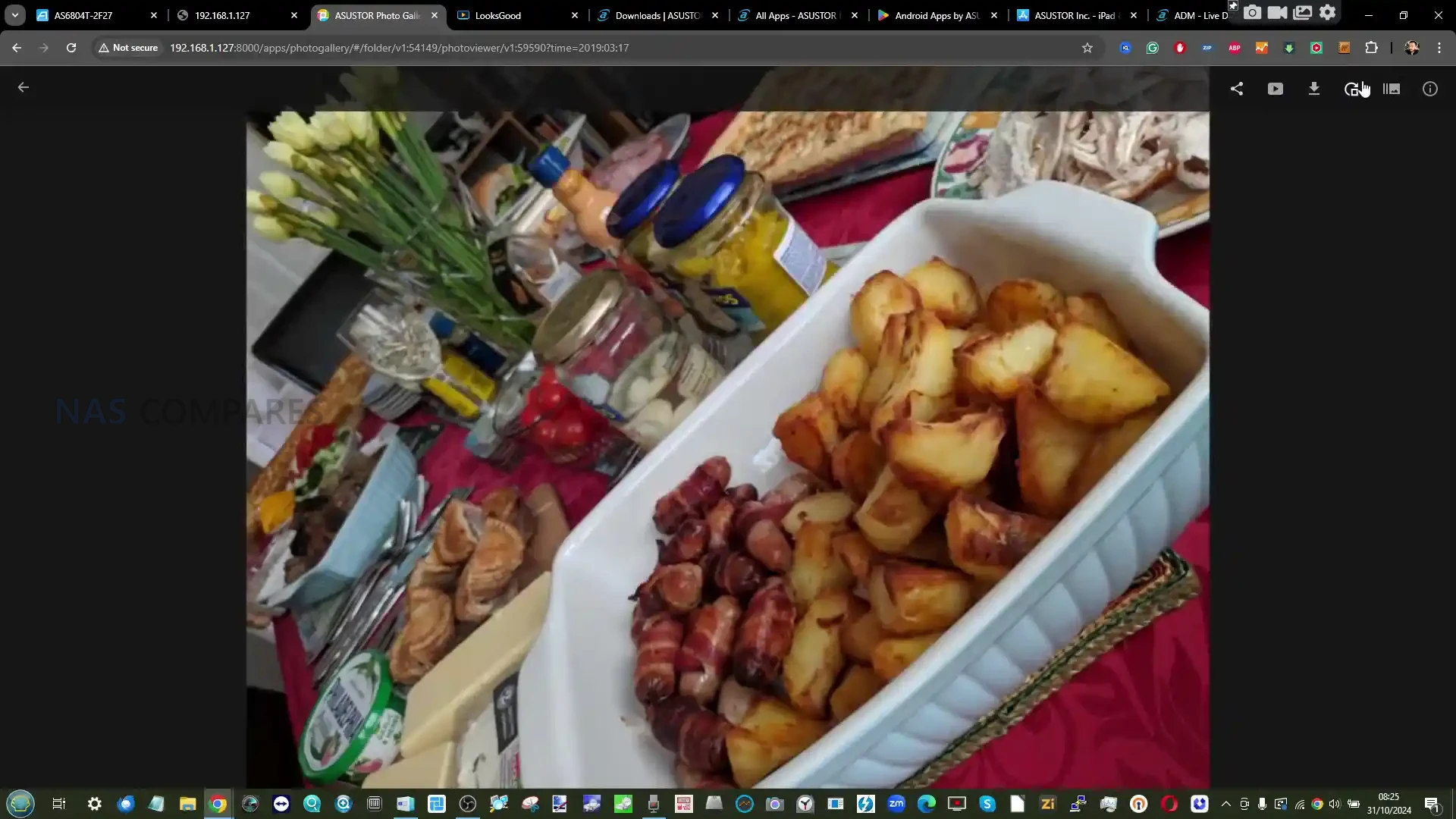Go back to the folder view
This screenshot has height=819, width=1456.
pyautogui.click(x=24, y=88)
